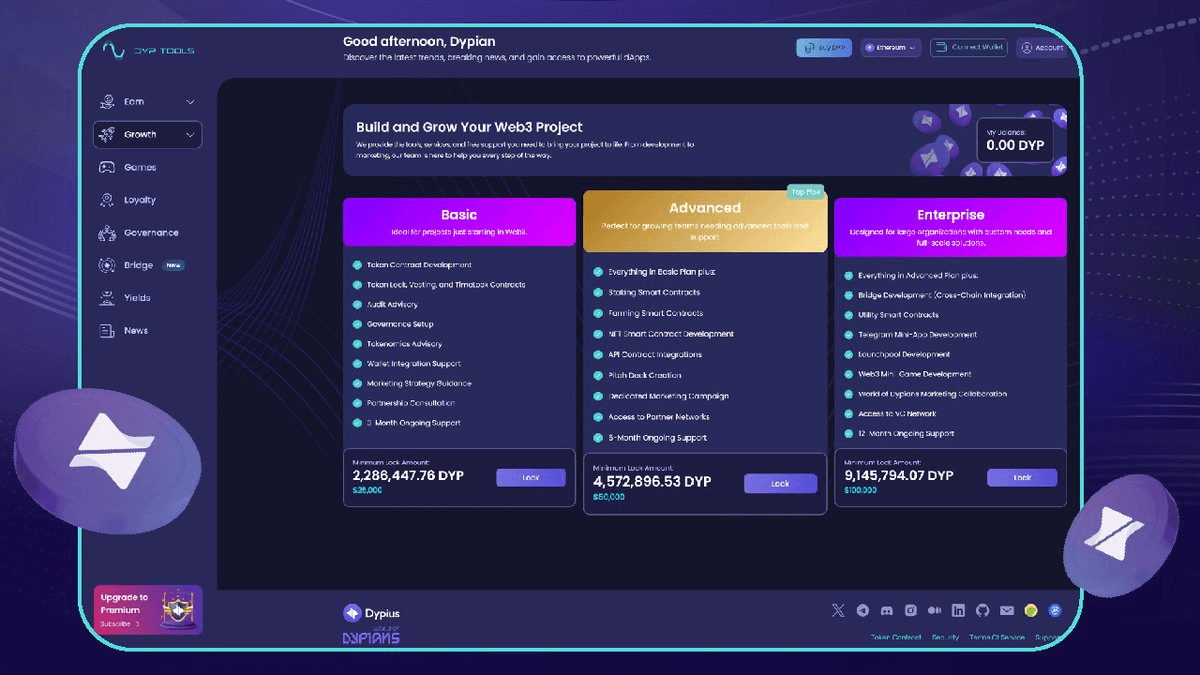Click the Buy DYP button
Viewport: 1200px width, 675px height.
pyautogui.click(x=824, y=47)
